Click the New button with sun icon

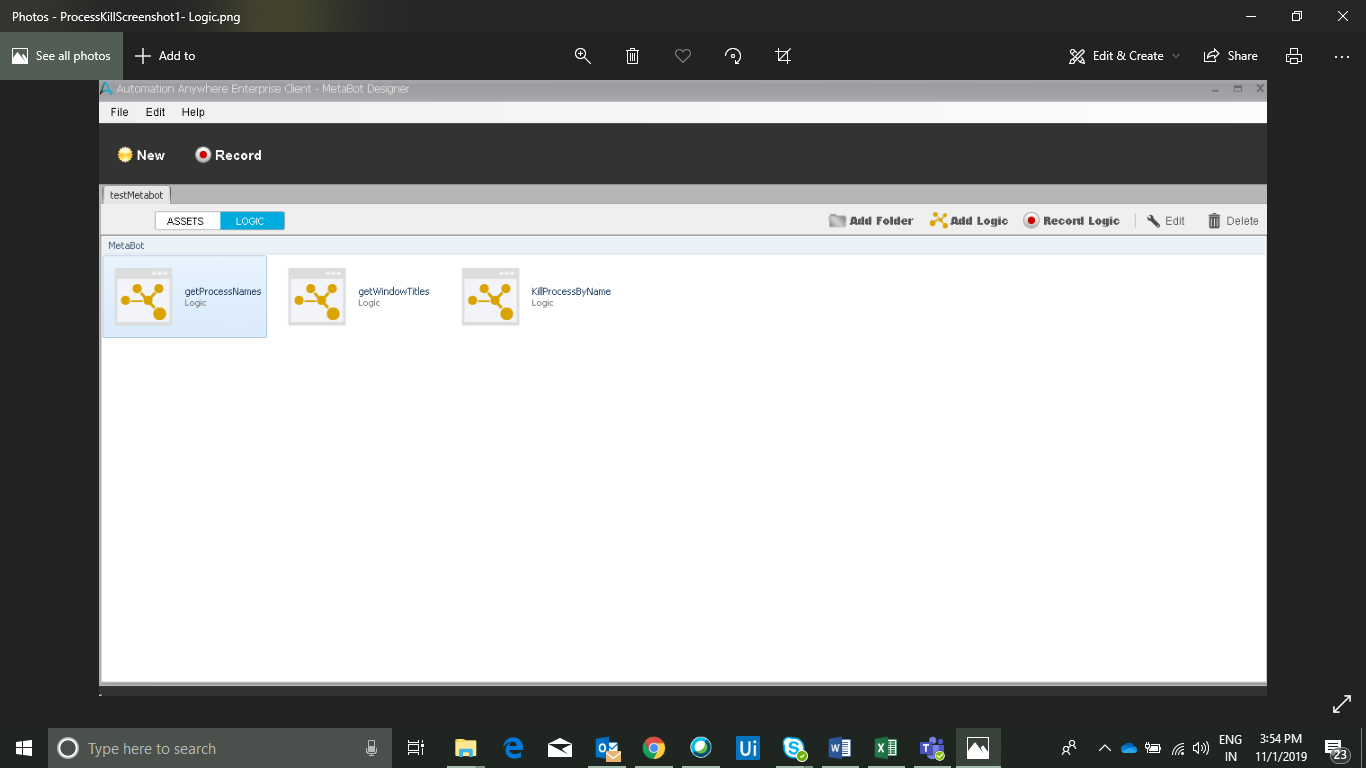pos(141,155)
